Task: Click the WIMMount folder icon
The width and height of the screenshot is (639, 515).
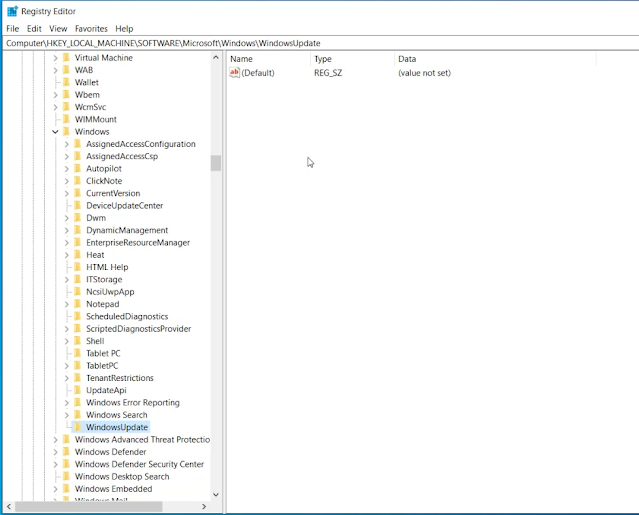Action: (66, 119)
